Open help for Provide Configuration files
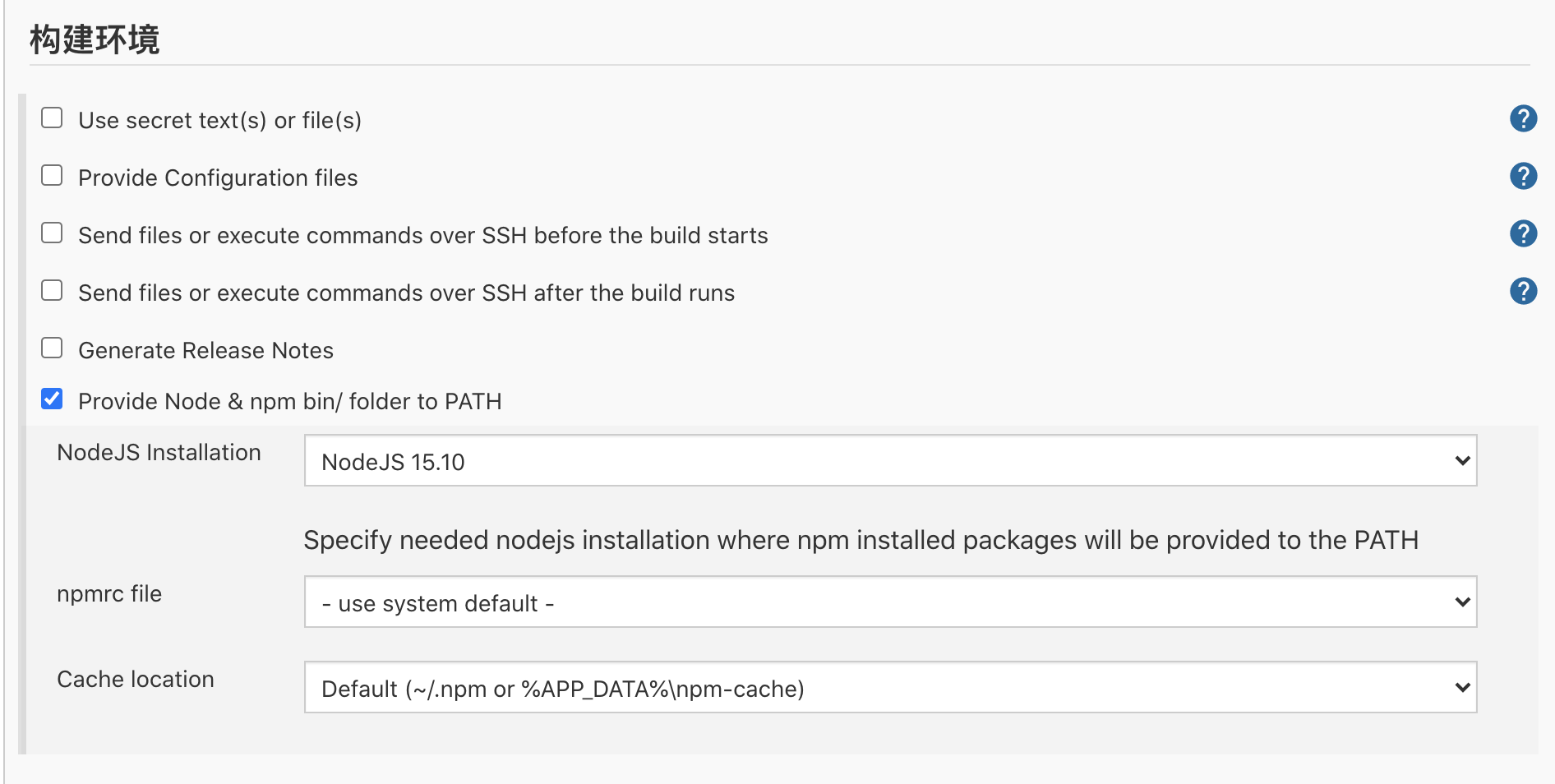 pos(1523,176)
